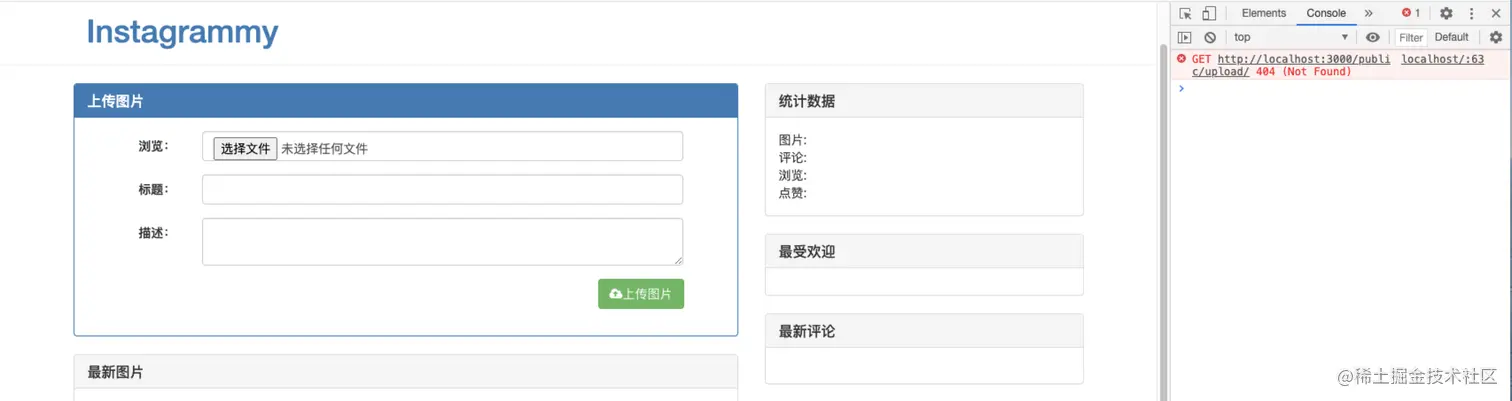Viewport: 1512px width, 401px height.
Task: Click the 图片: stats row
Action: coord(793,140)
